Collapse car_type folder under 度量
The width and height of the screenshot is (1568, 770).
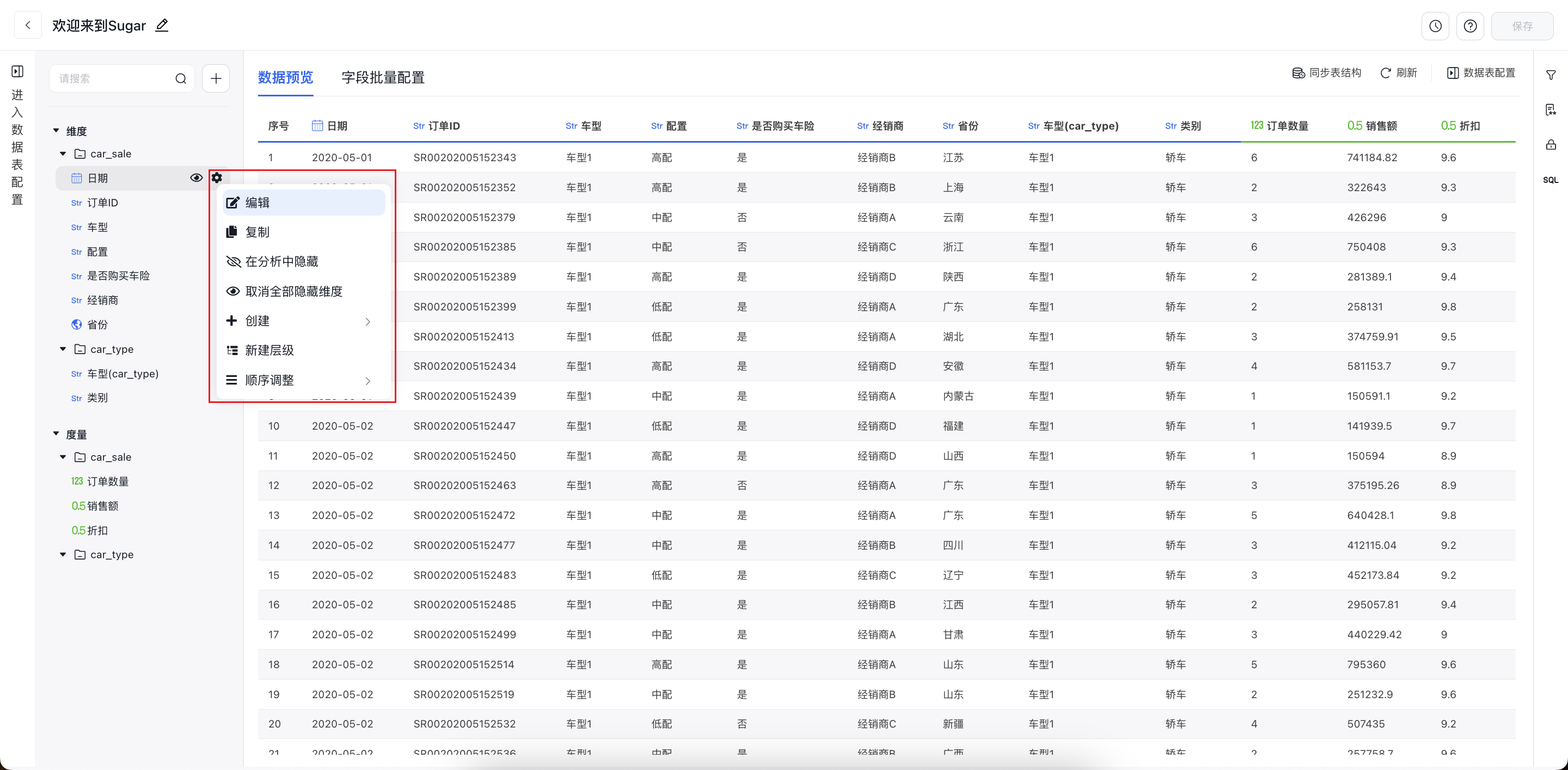63,554
